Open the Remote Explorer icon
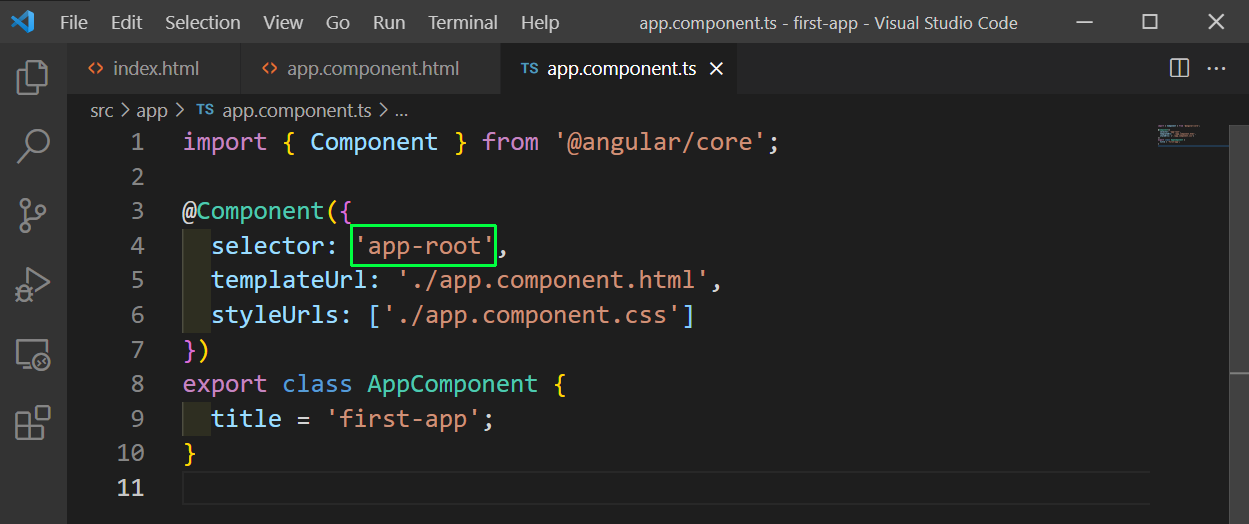 [x=33, y=354]
